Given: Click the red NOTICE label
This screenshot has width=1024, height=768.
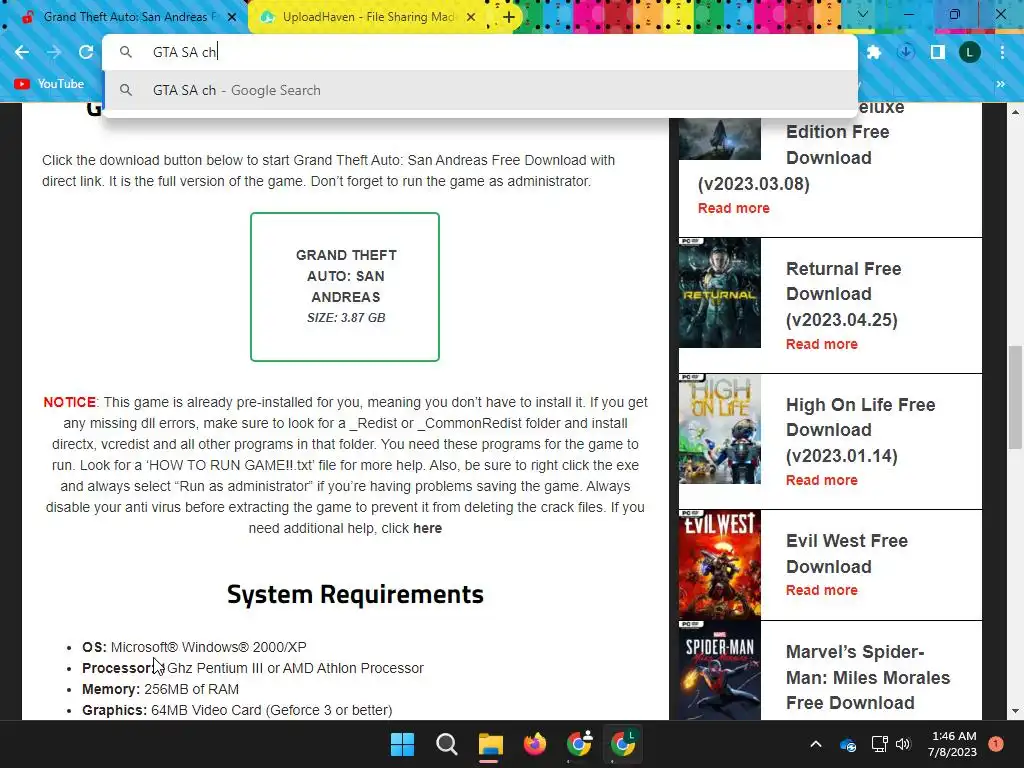Looking at the screenshot, I should click(69, 402).
